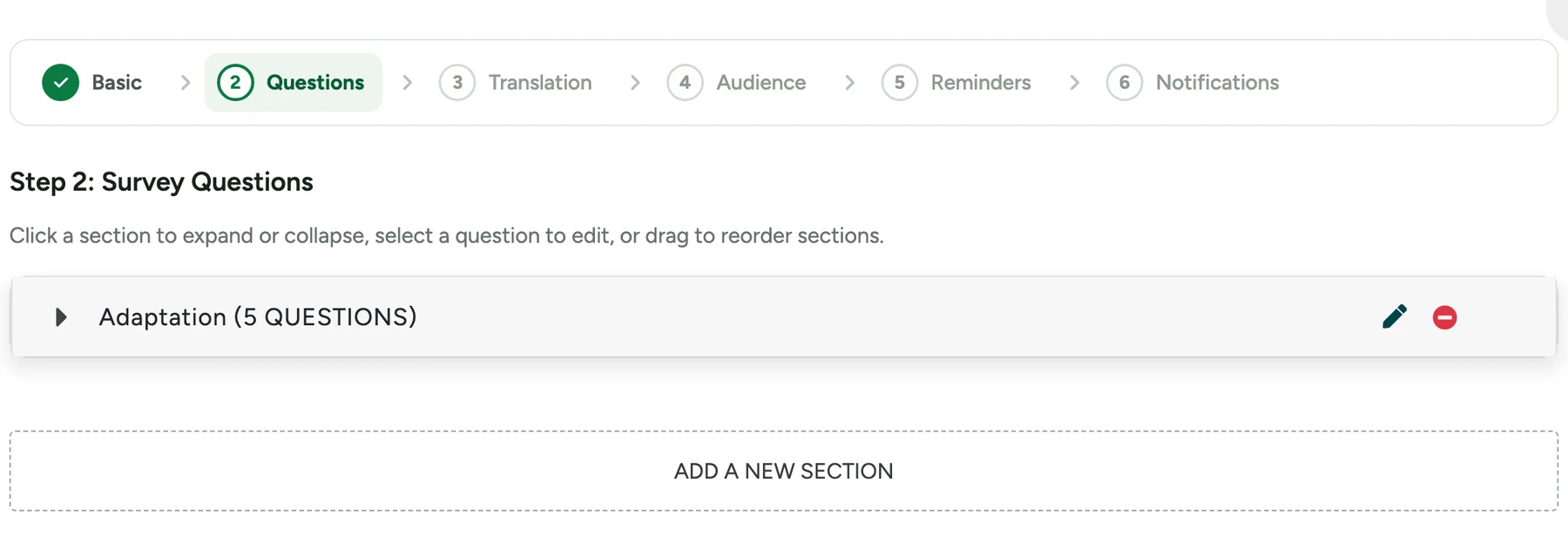
Task: Click the Adaptation (5 QUESTIONS) title
Action: [x=258, y=316]
